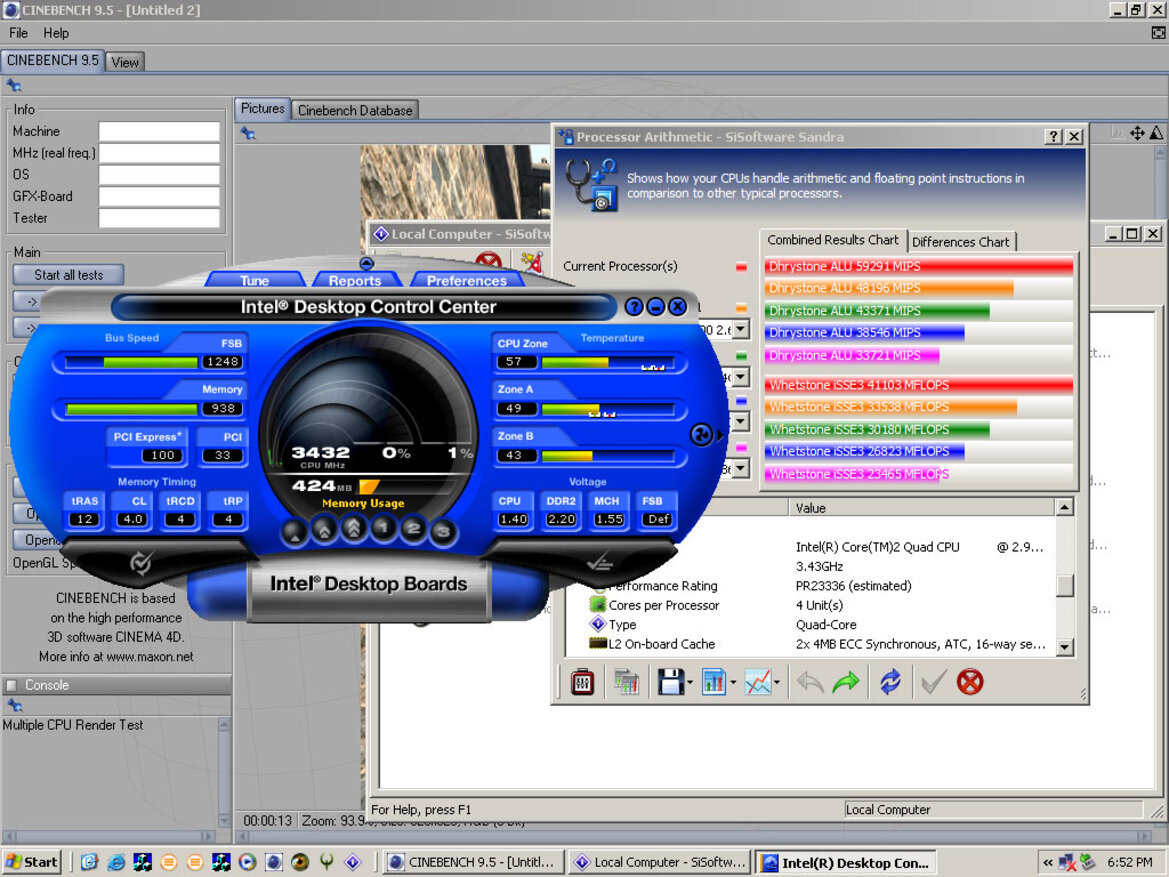Click the circular refresh arrow beside Zone B

(702, 435)
